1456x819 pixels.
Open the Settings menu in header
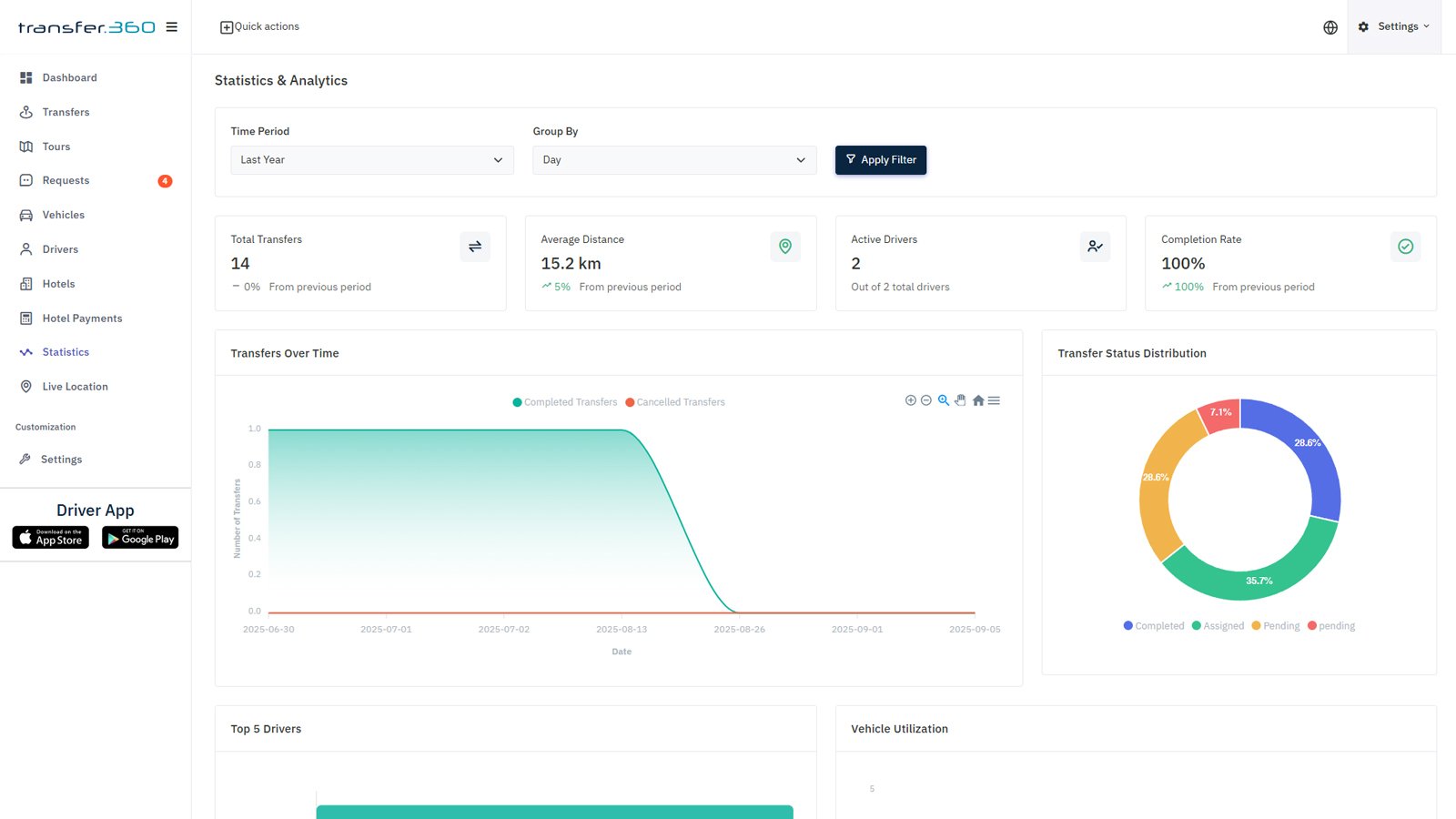pos(1394,27)
